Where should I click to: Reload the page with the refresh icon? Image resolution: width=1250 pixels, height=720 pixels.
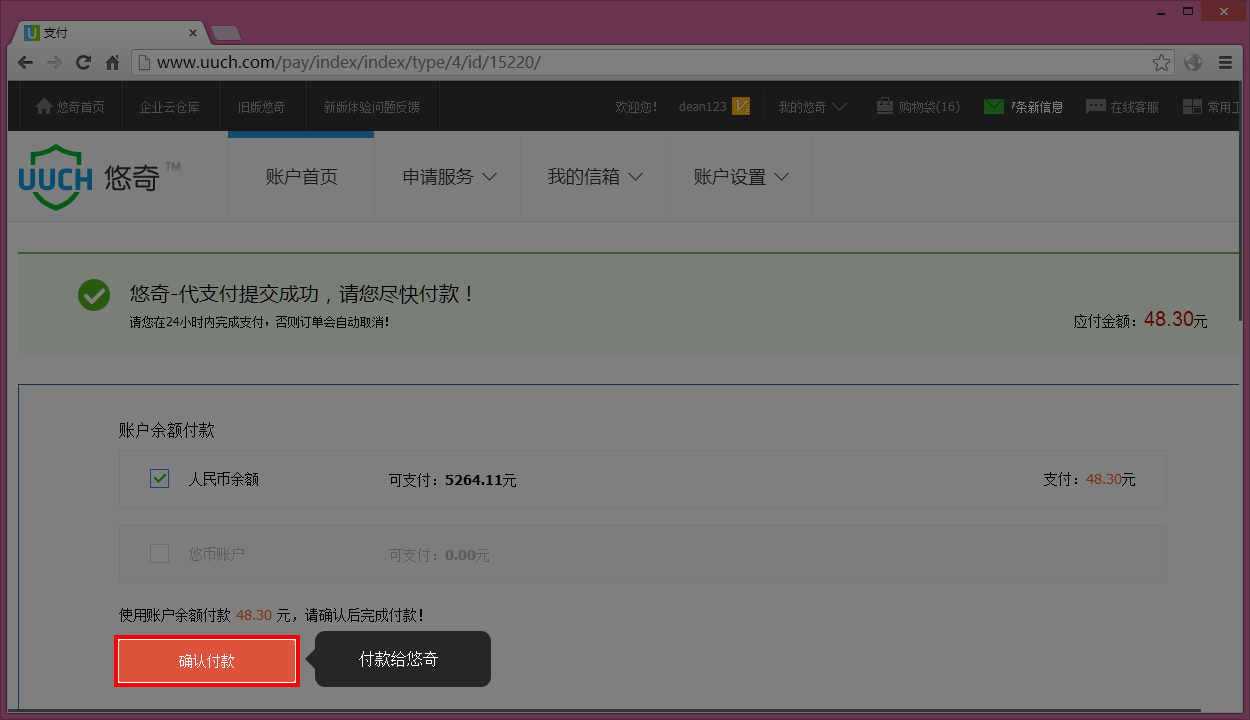83,62
